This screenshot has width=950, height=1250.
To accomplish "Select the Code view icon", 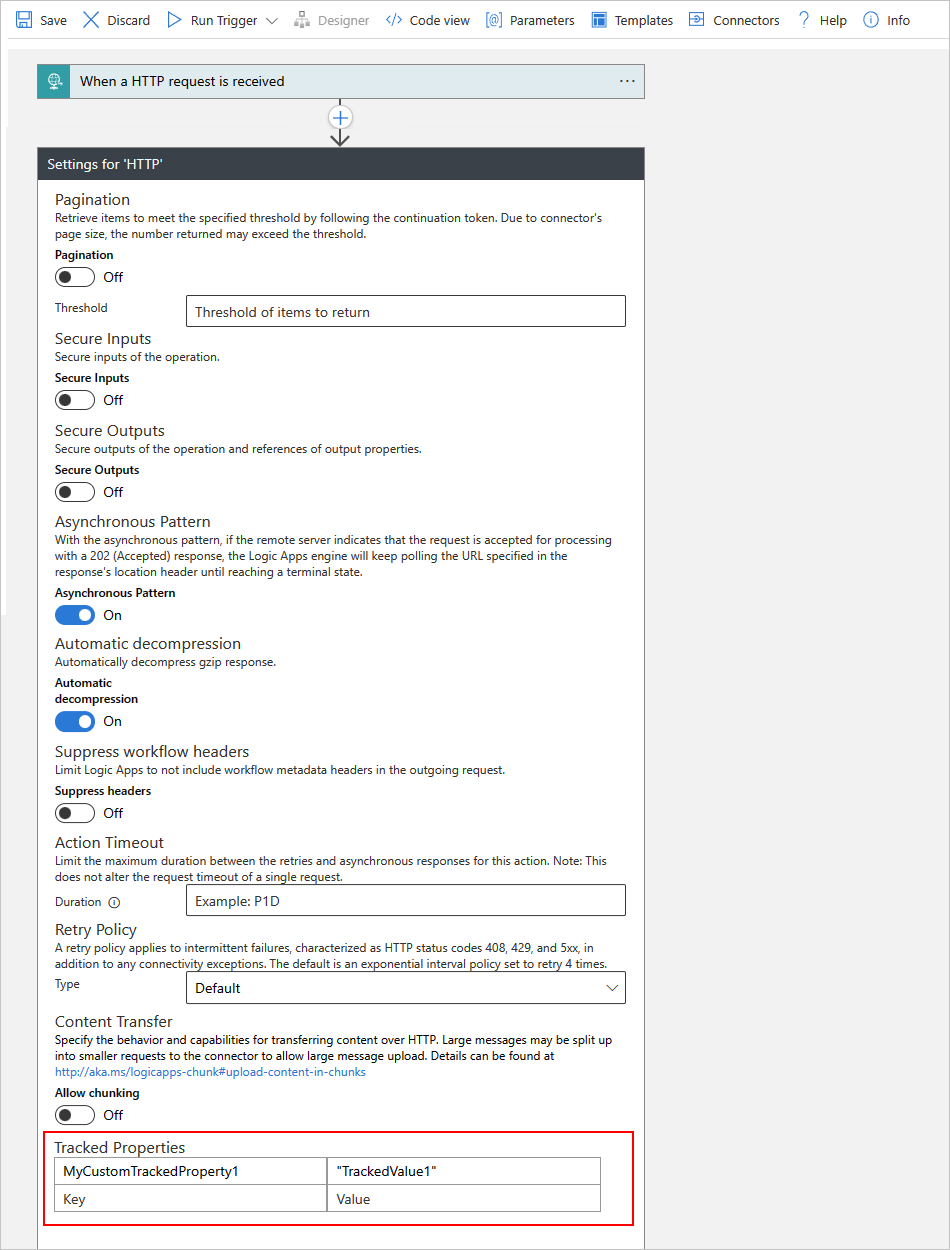I will click(x=394, y=19).
